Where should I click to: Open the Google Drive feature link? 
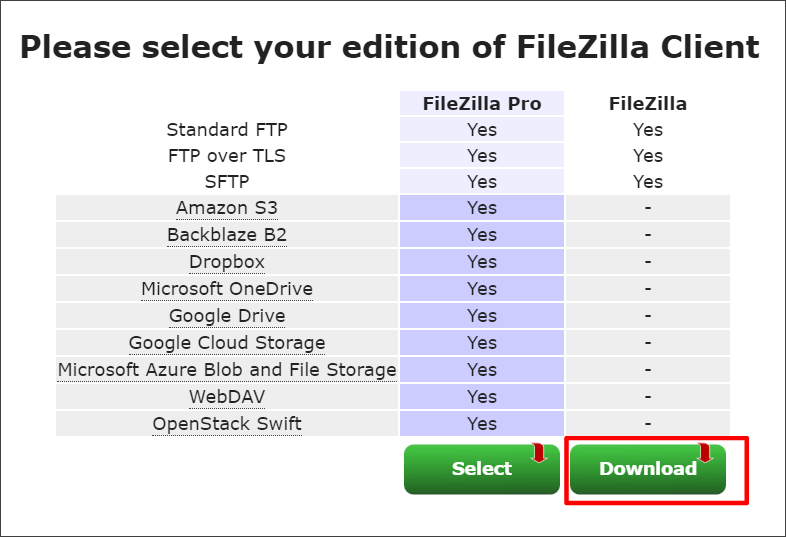coord(227,316)
